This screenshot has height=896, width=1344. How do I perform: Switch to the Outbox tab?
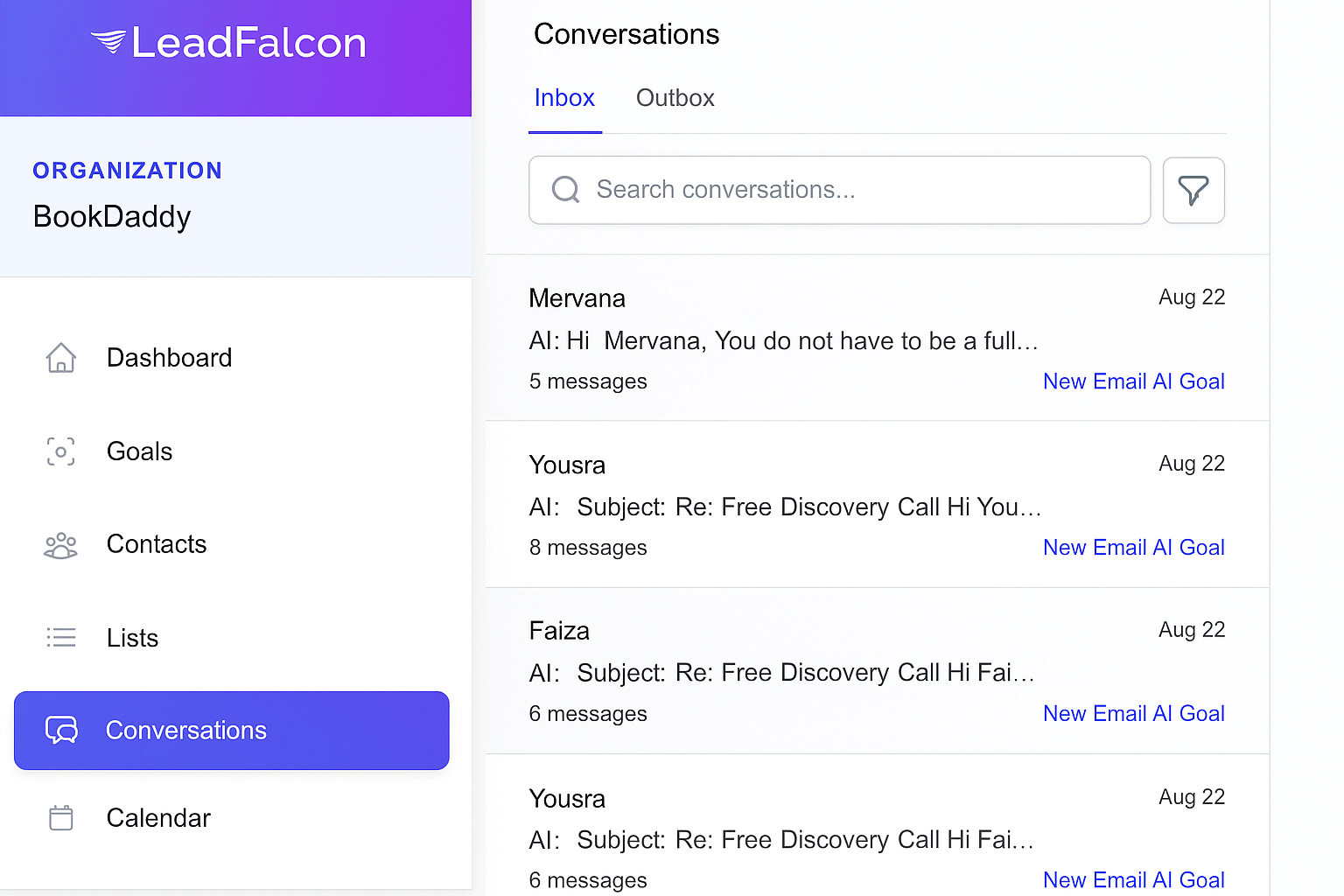pos(675,98)
